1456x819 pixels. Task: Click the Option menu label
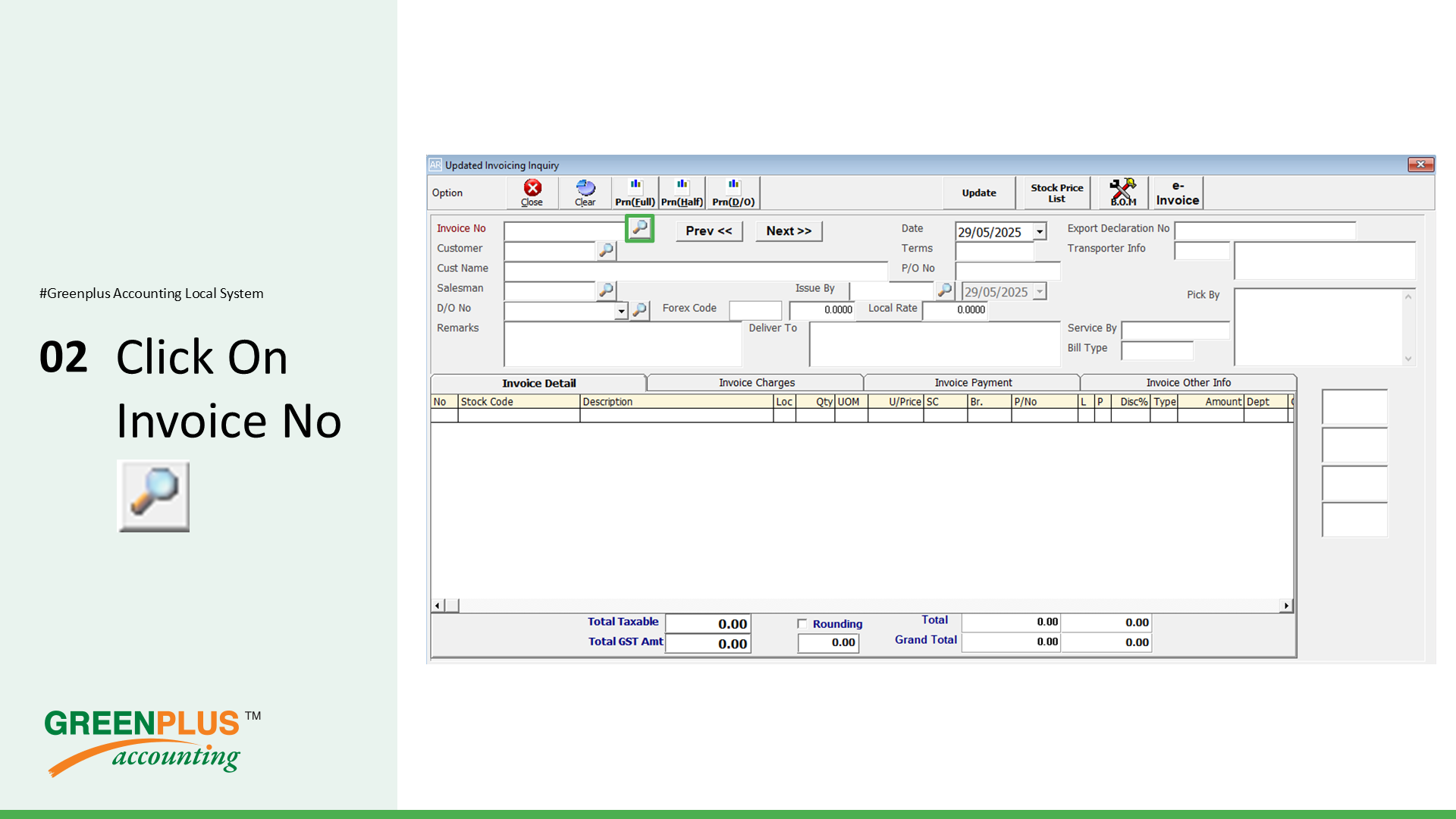[x=447, y=193]
